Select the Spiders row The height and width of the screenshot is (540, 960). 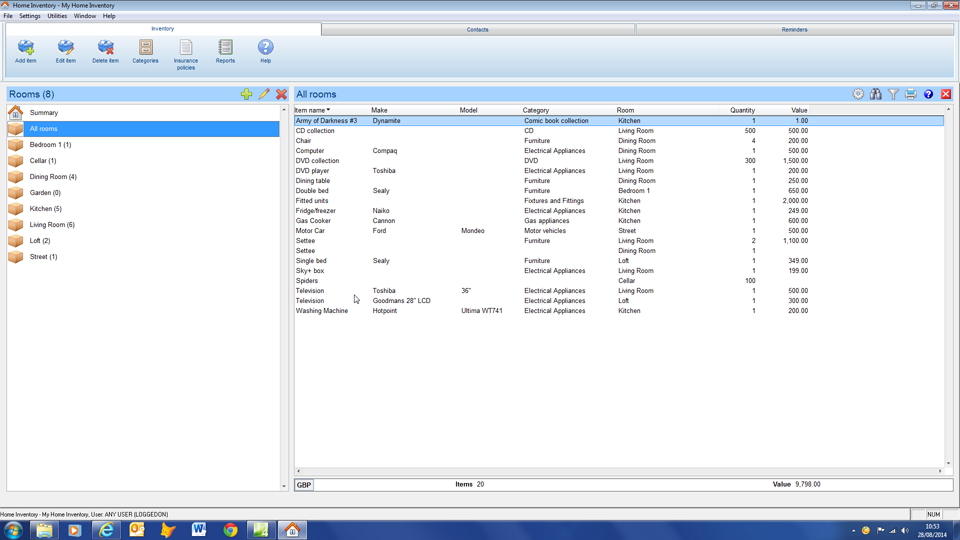[x=619, y=280]
